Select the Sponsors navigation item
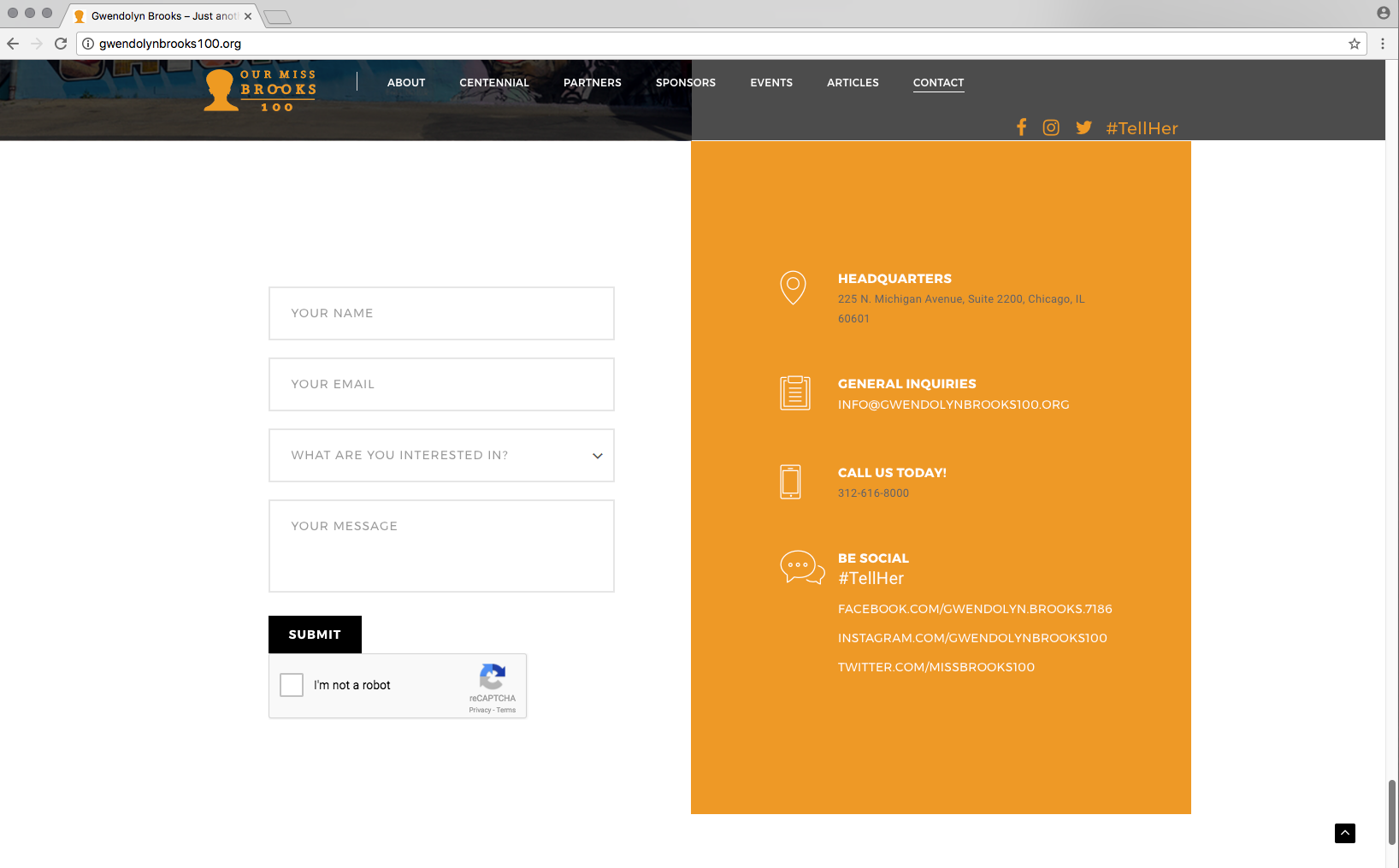Viewport: 1399px width, 868px height. pos(686,83)
